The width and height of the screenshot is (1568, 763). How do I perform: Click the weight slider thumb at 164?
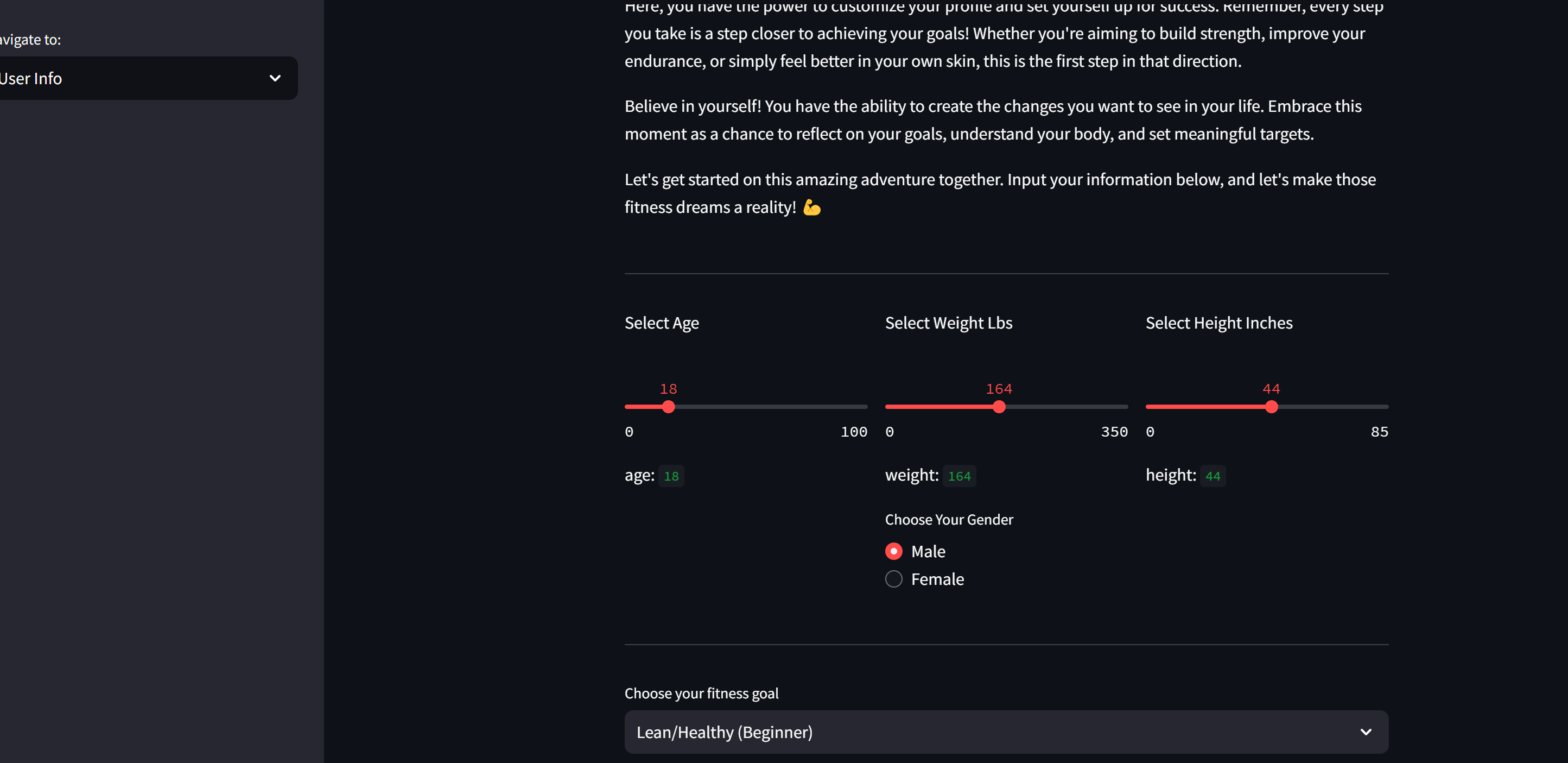pyautogui.click(x=999, y=407)
